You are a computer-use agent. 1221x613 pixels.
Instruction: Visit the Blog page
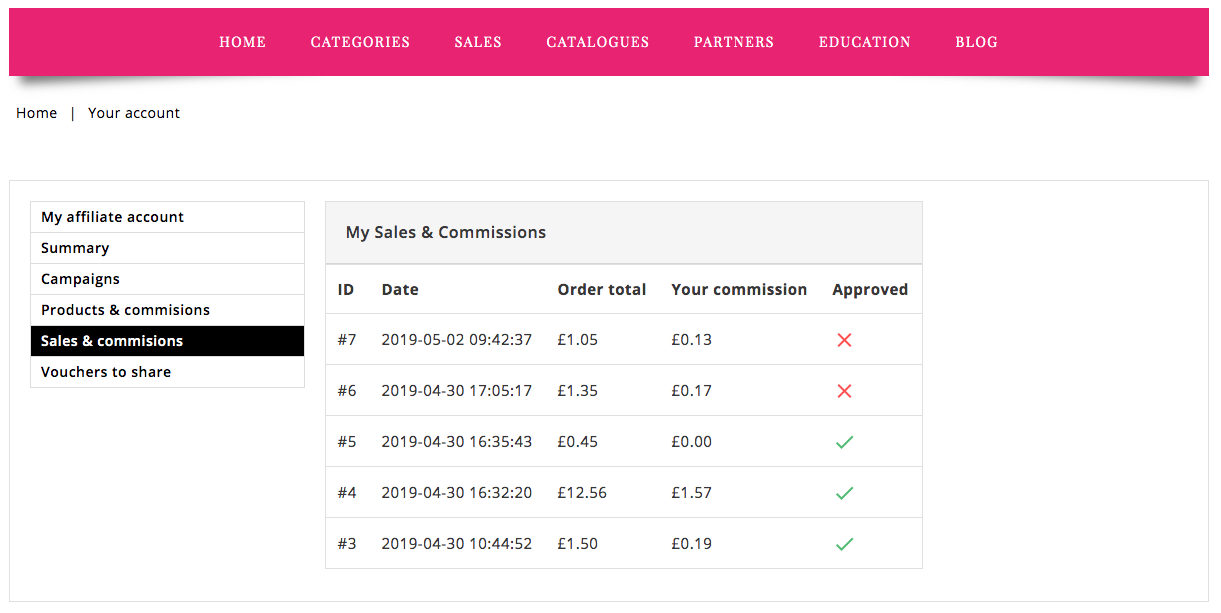click(976, 42)
